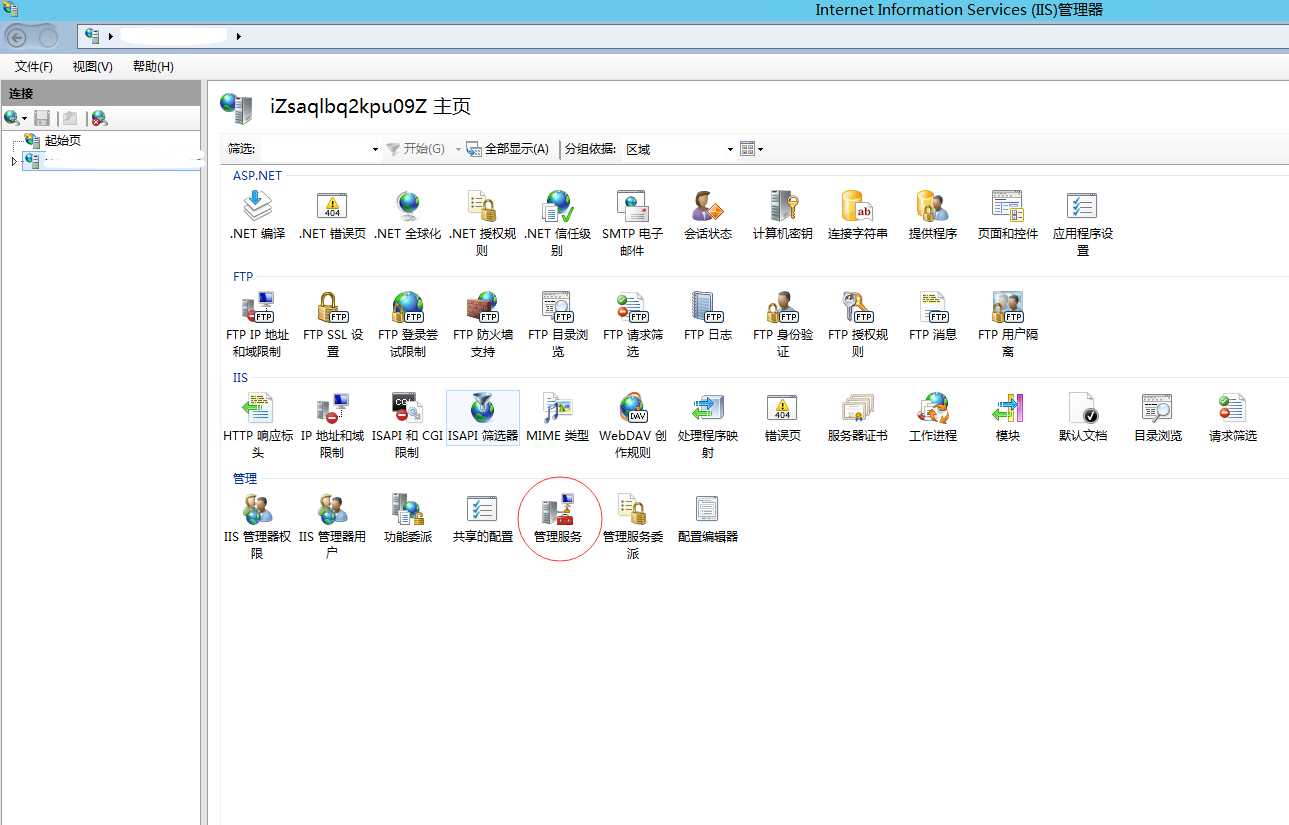Open 请求筛选 in IIS section
Viewport: 1289px width, 825px height.
[x=1233, y=418]
